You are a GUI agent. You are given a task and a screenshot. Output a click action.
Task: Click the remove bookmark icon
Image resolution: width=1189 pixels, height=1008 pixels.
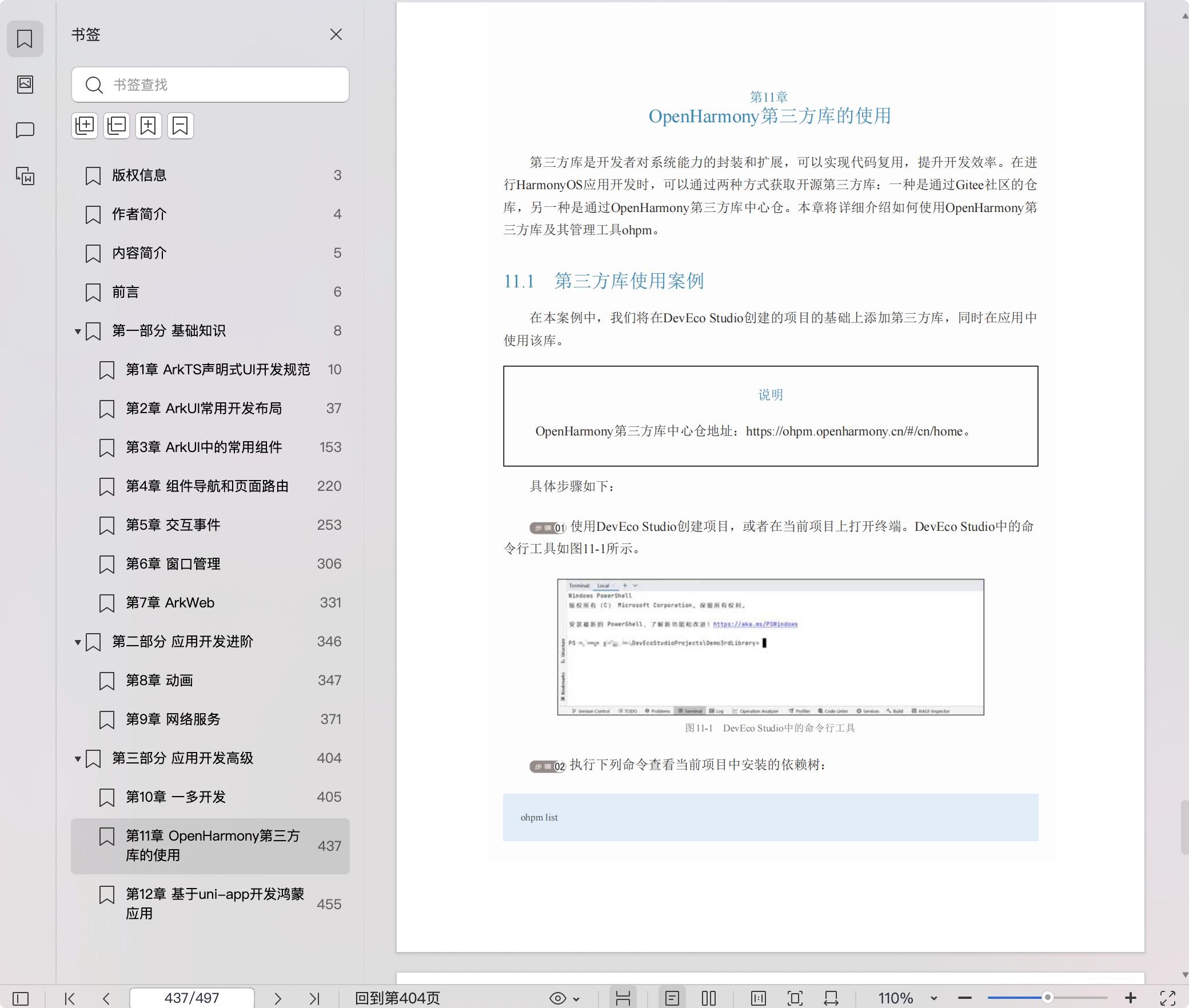pos(181,126)
